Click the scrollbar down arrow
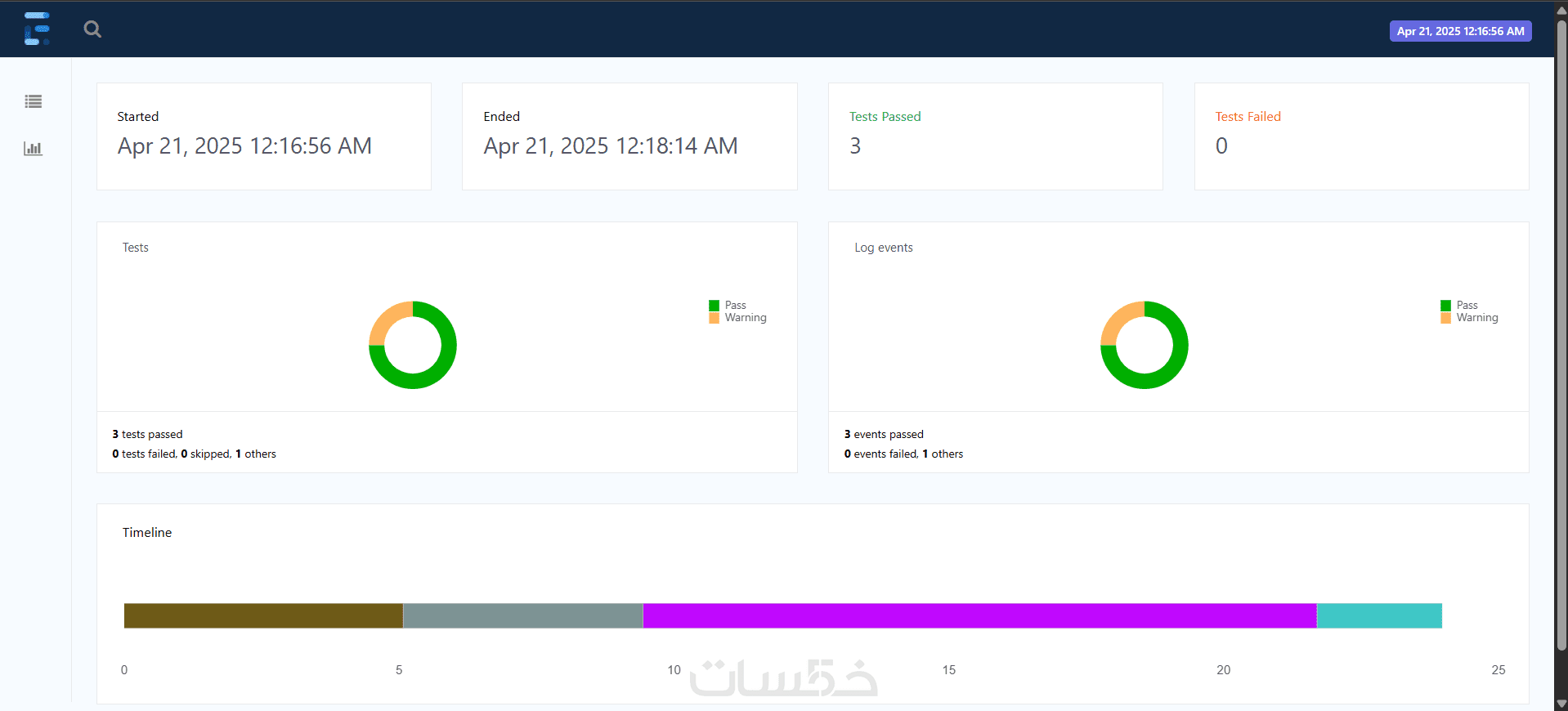This screenshot has width=1568, height=711. [x=1561, y=704]
